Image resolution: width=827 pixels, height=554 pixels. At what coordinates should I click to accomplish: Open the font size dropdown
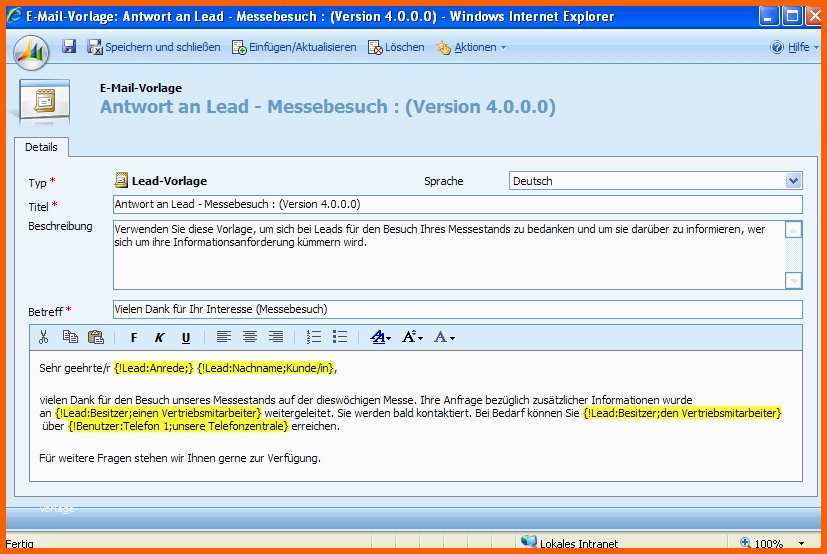pyautogui.click(x=413, y=338)
